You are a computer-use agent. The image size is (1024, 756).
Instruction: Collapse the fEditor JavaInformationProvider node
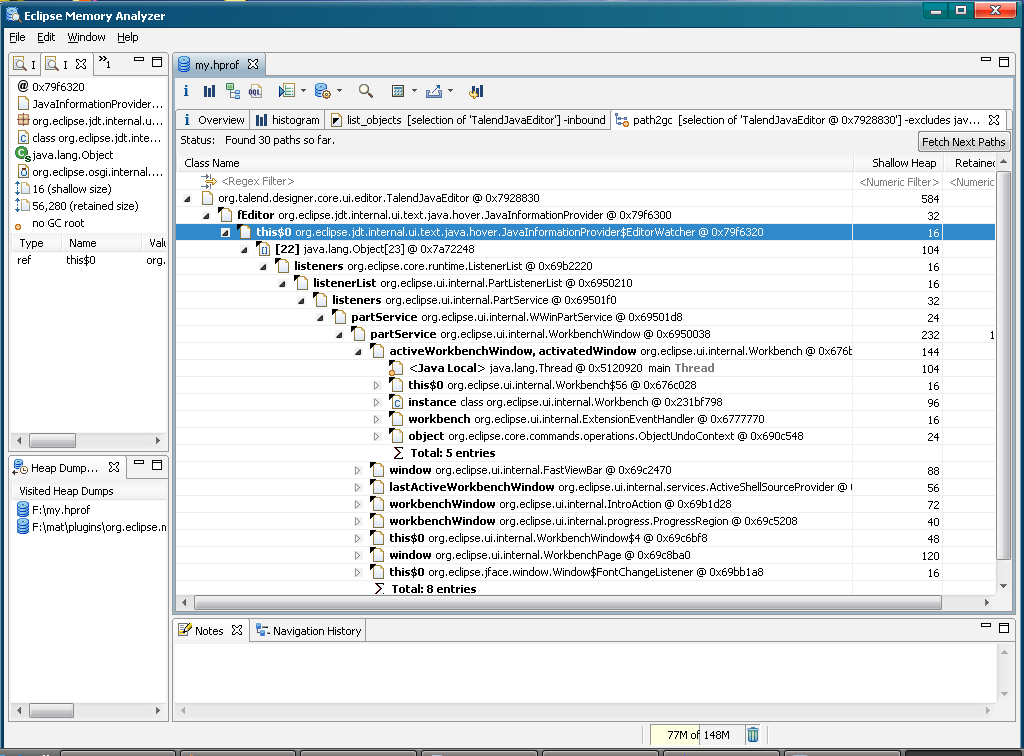click(x=208, y=215)
